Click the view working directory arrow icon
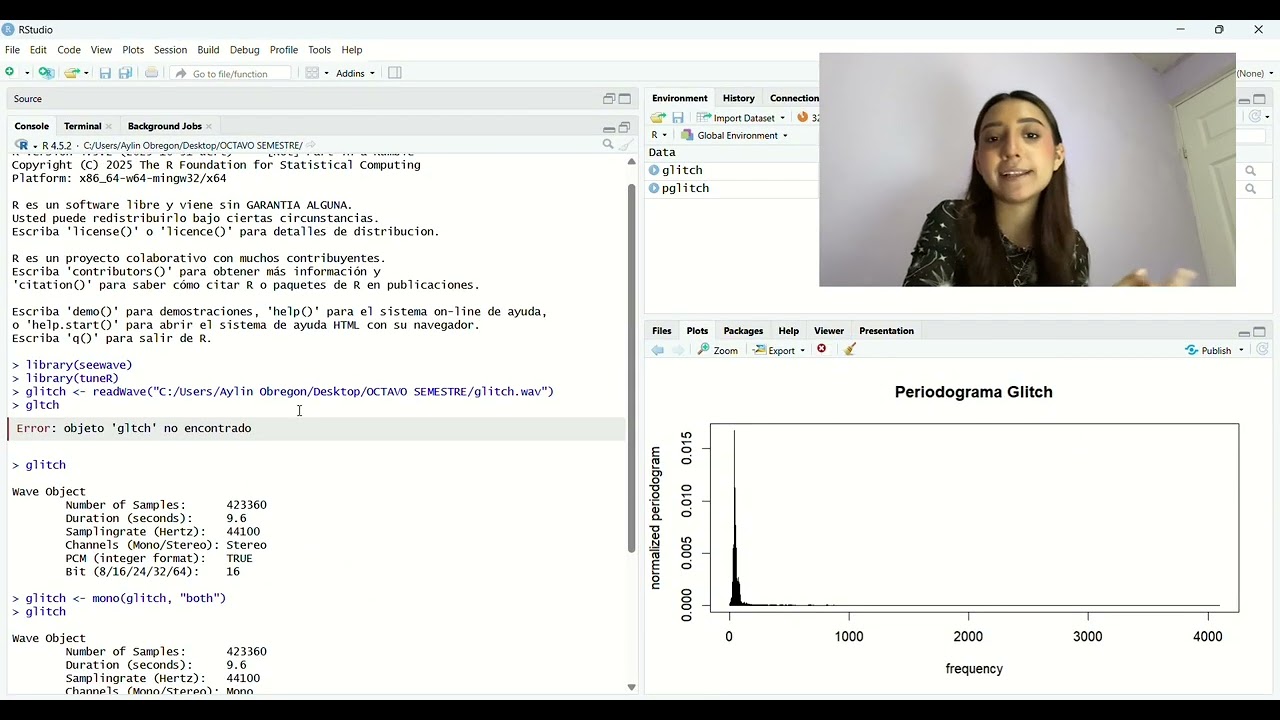 pos(311,145)
